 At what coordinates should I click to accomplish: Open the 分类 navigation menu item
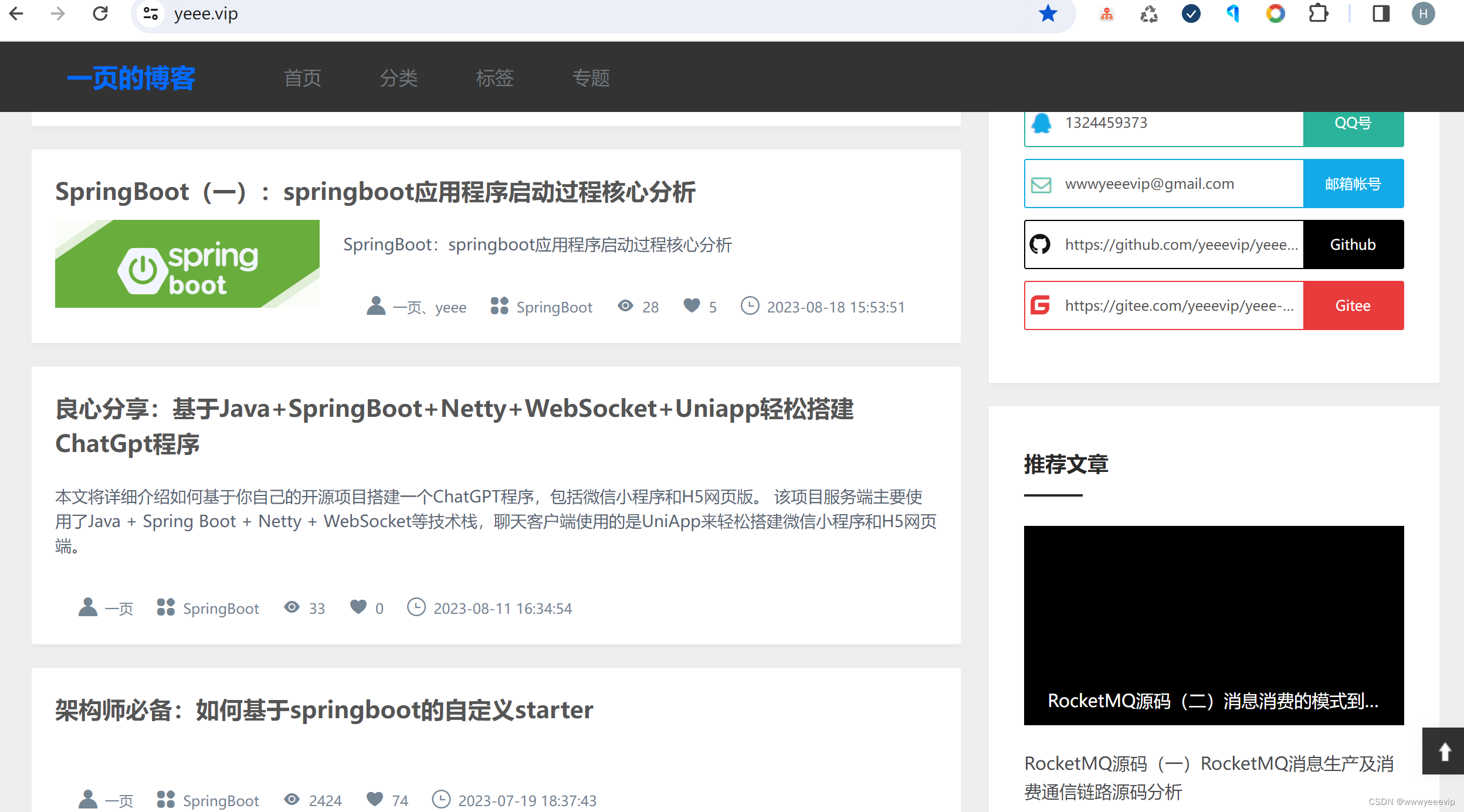[x=399, y=78]
